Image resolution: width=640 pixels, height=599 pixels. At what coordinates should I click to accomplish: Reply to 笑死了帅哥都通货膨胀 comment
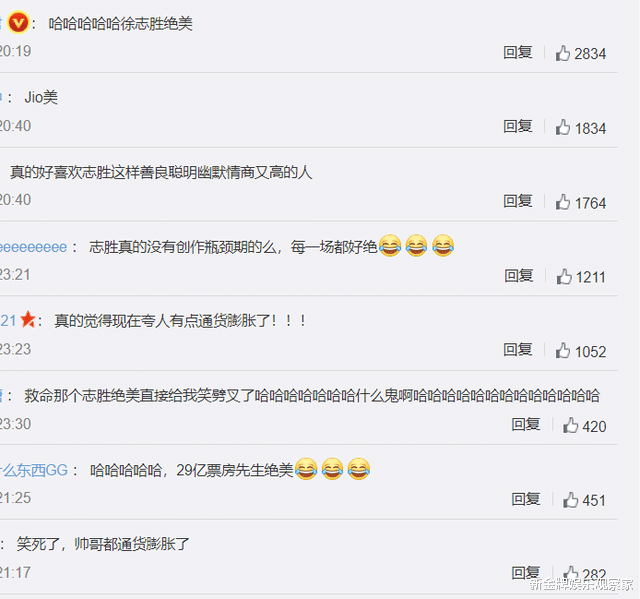click(x=526, y=573)
